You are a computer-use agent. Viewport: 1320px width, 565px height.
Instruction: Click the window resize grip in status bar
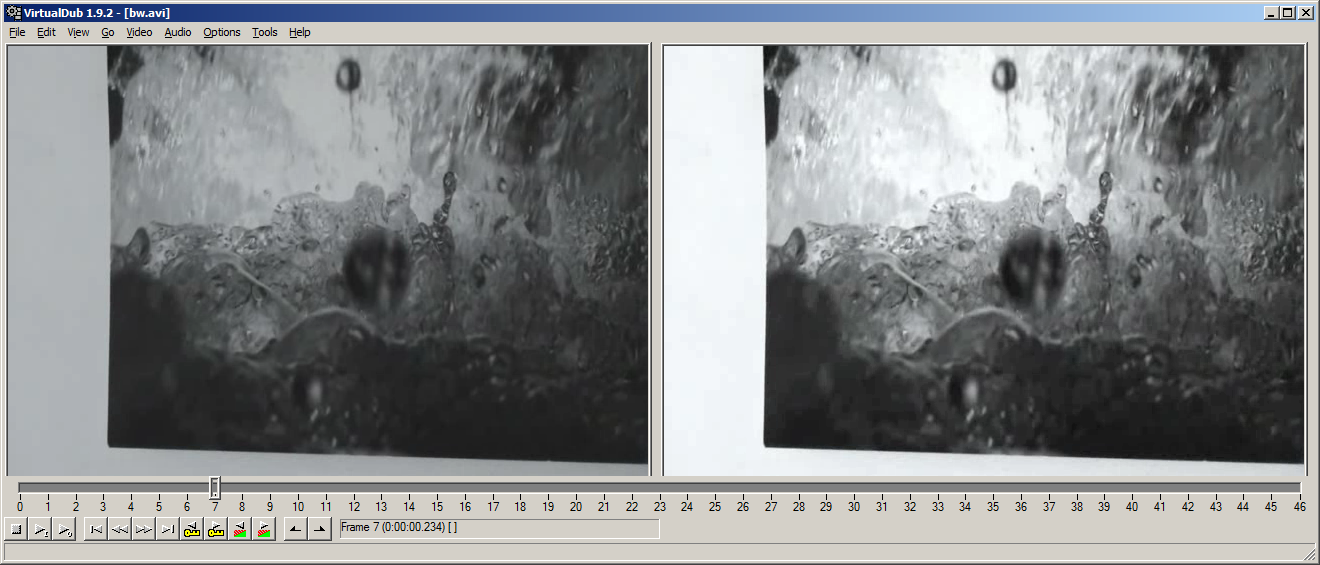[1309, 554]
